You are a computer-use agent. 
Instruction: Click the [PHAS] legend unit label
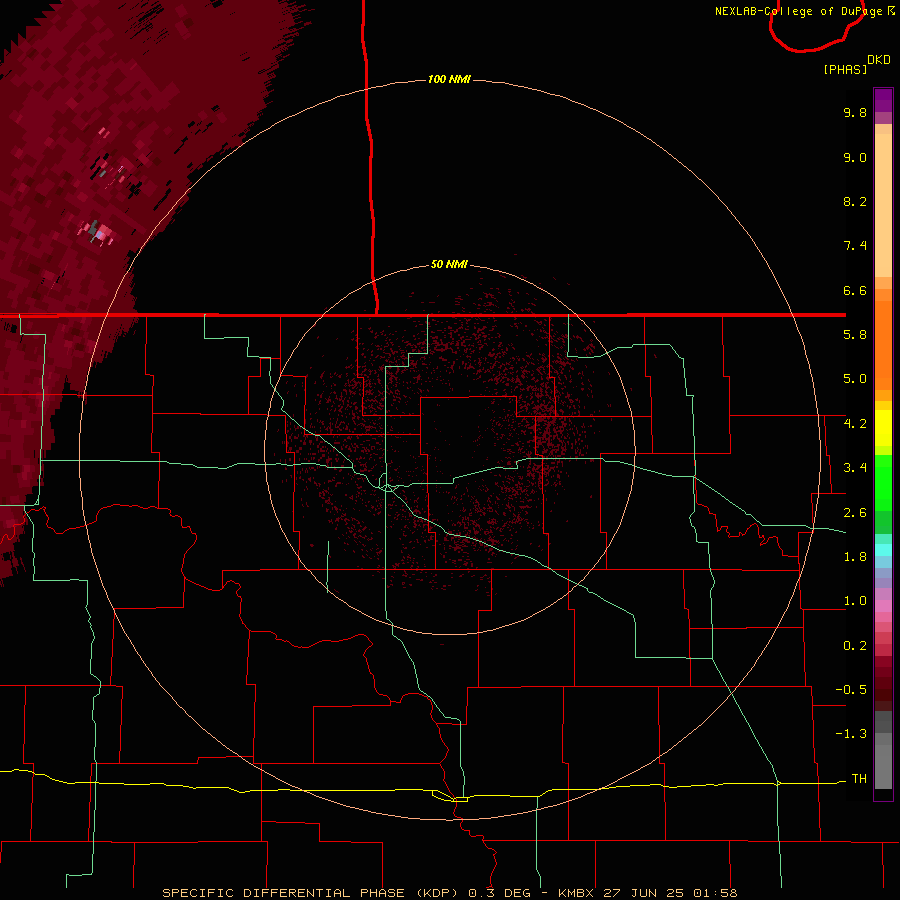click(x=845, y=69)
